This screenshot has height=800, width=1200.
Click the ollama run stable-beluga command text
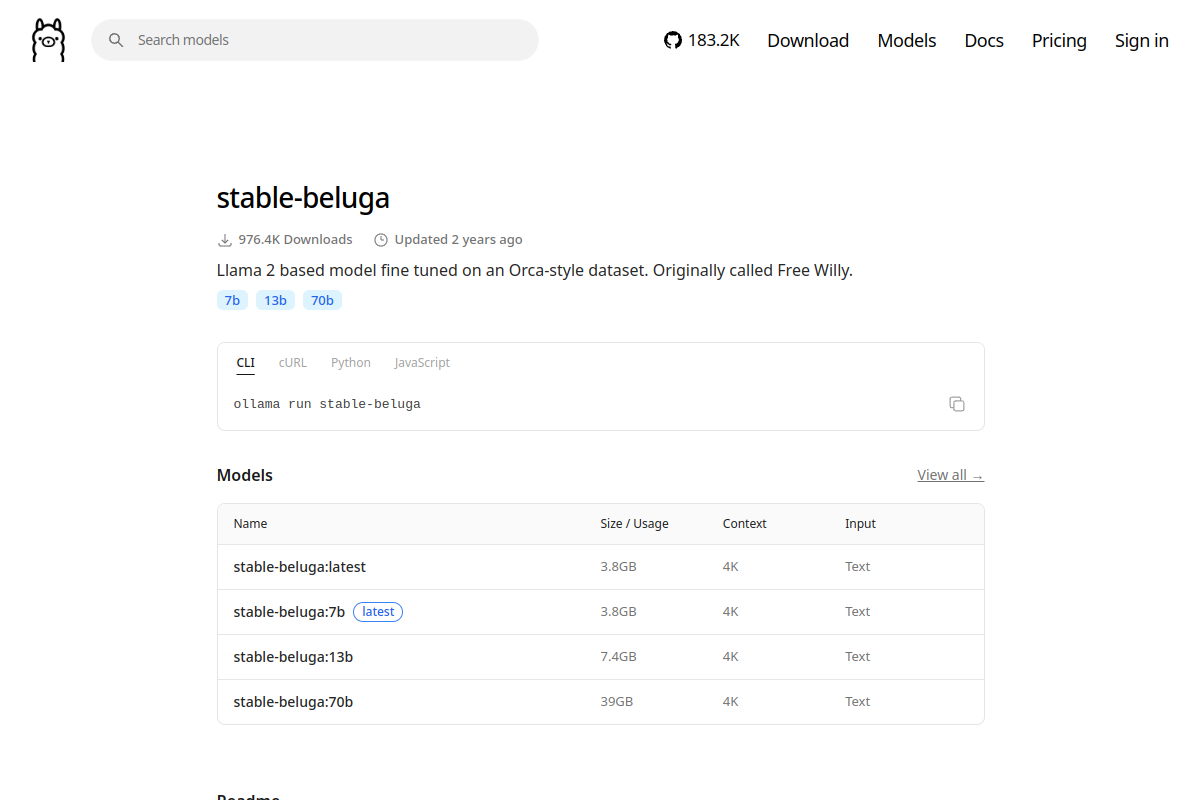click(327, 404)
